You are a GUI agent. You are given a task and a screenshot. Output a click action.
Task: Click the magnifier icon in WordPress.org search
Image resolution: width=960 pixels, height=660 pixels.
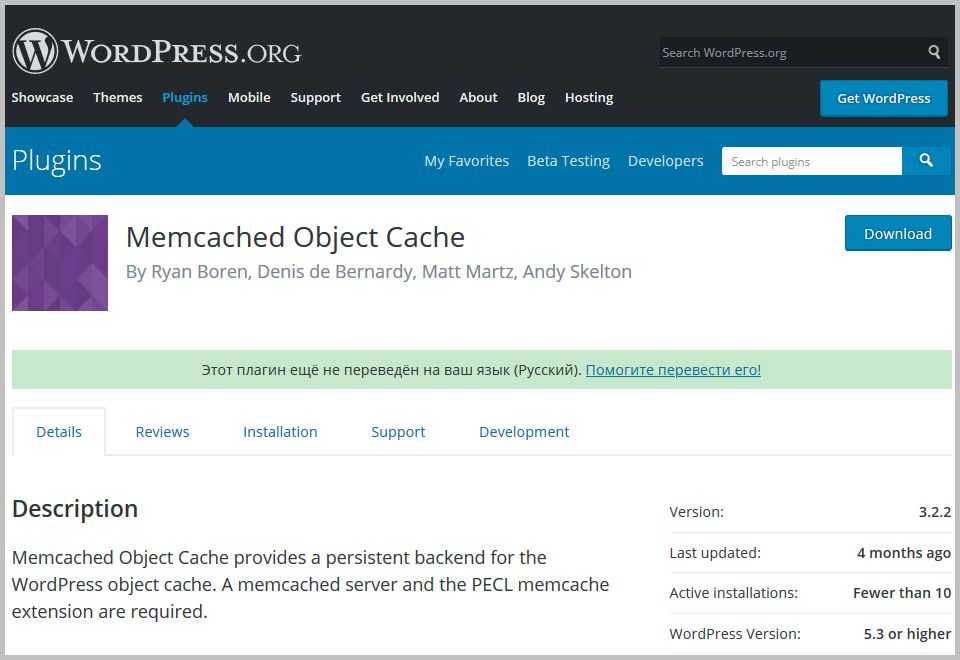click(934, 52)
